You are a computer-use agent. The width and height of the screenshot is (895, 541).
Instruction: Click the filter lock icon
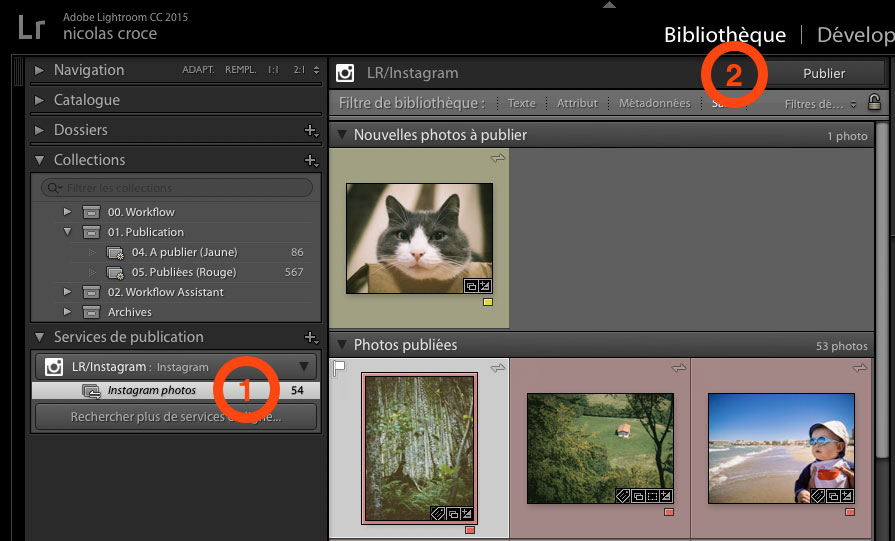point(874,103)
